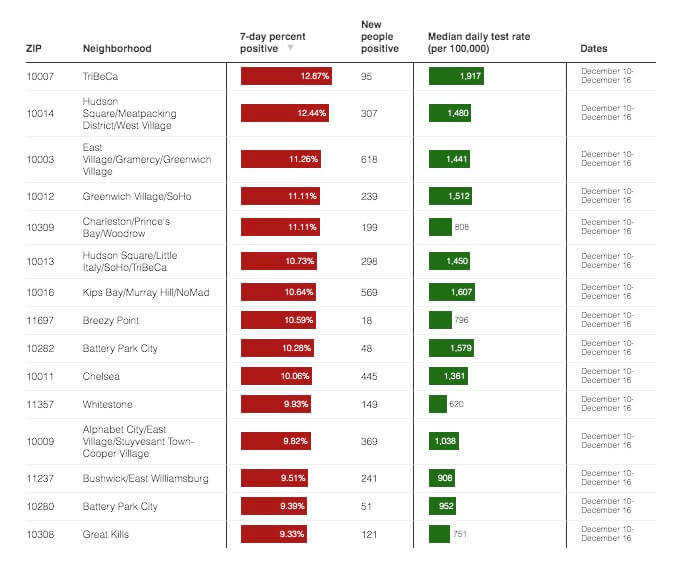Screen dimensions: 687x562
Task: Sort by the ZIP column header
Action: click(34, 49)
